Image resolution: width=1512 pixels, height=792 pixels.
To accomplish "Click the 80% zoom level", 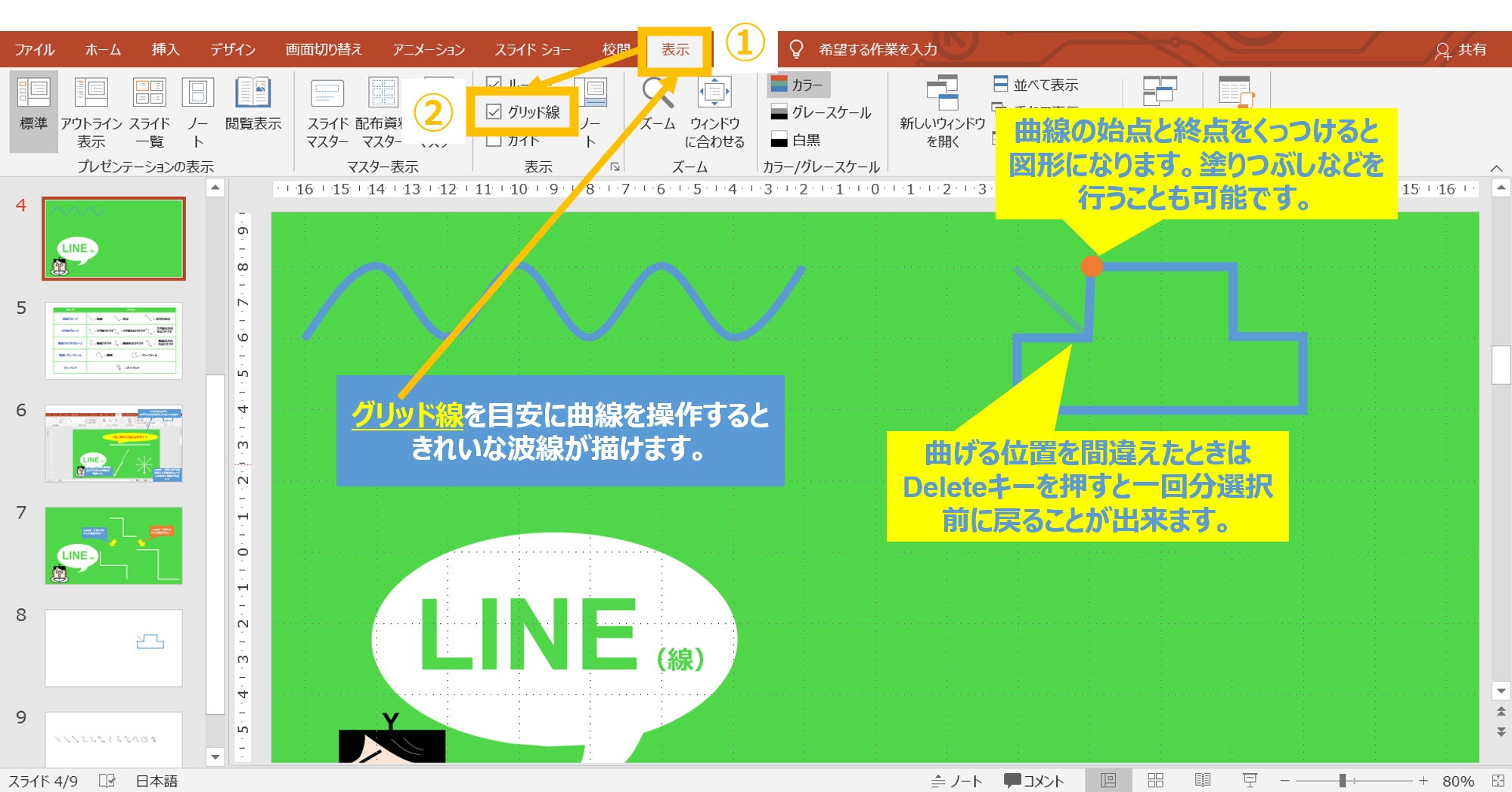I will (1458, 781).
